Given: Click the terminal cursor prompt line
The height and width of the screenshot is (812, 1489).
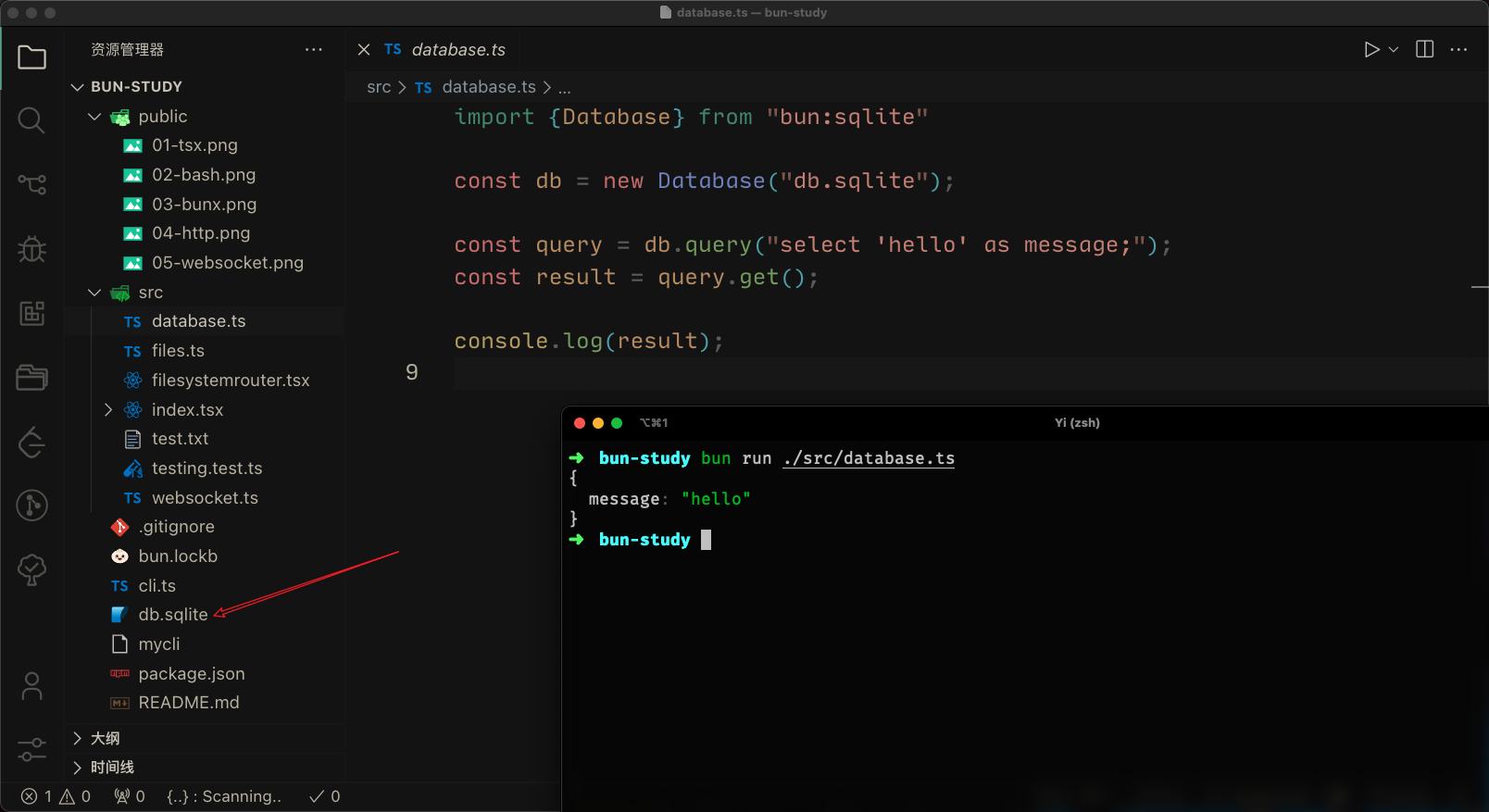Looking at the screenshot, I should pos(641,540).
